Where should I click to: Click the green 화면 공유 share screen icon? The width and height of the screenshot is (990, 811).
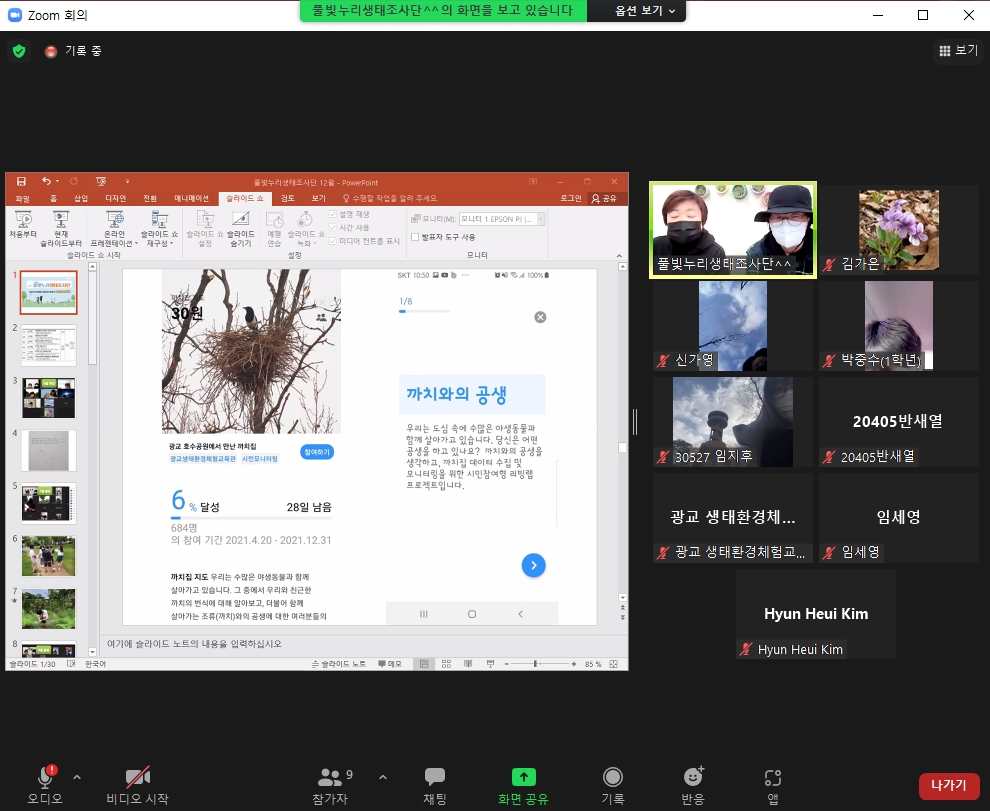click(x=523, y=777)
